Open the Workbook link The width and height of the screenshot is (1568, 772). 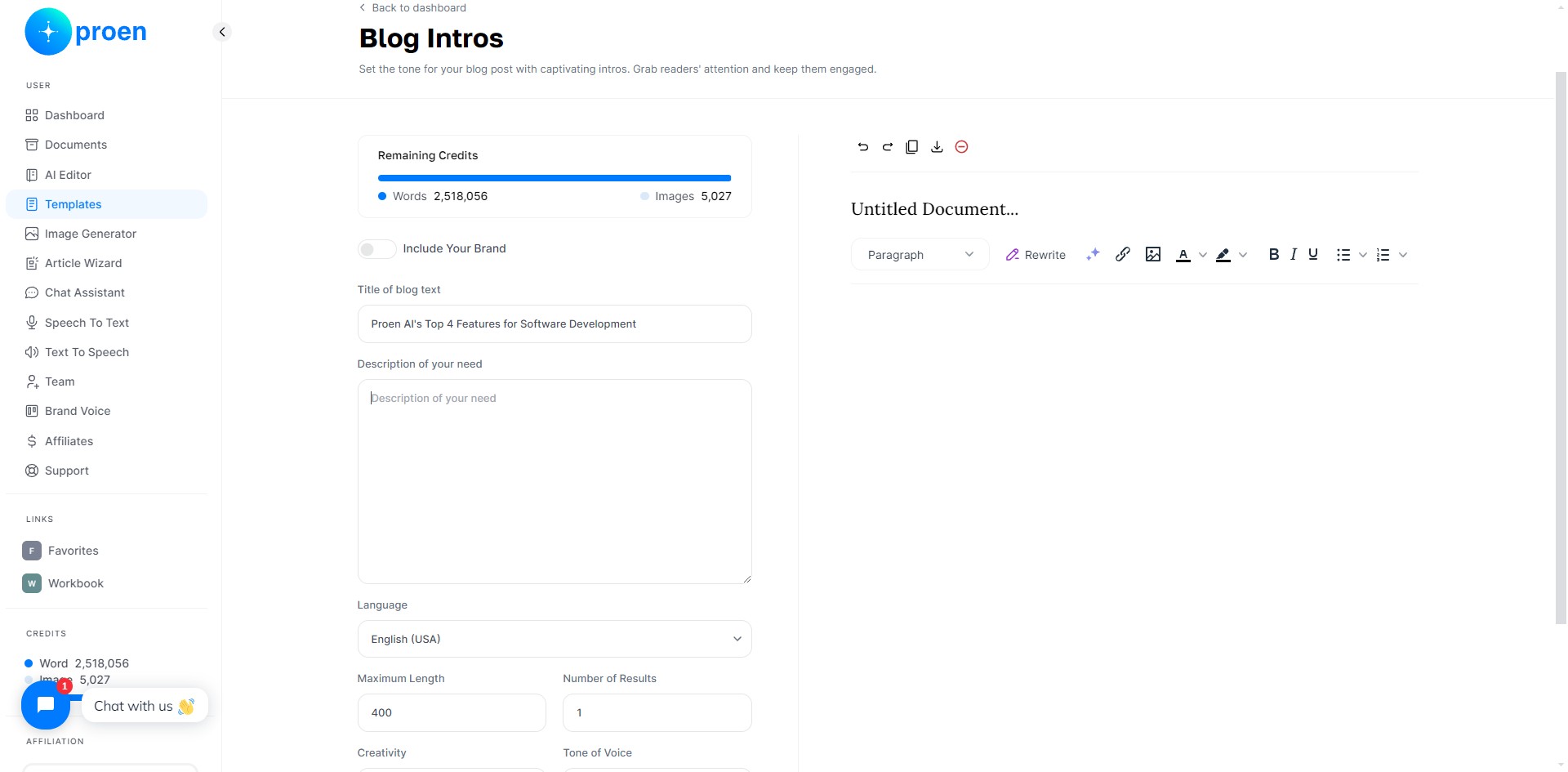(63, 583)
